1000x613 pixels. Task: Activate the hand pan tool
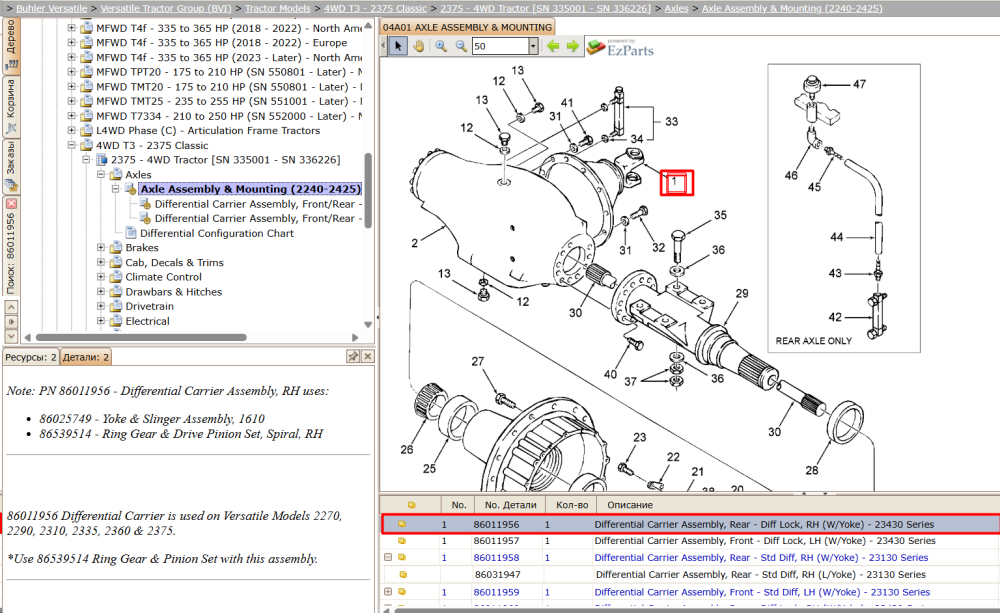pyautogui.click(x=418, y=46)
